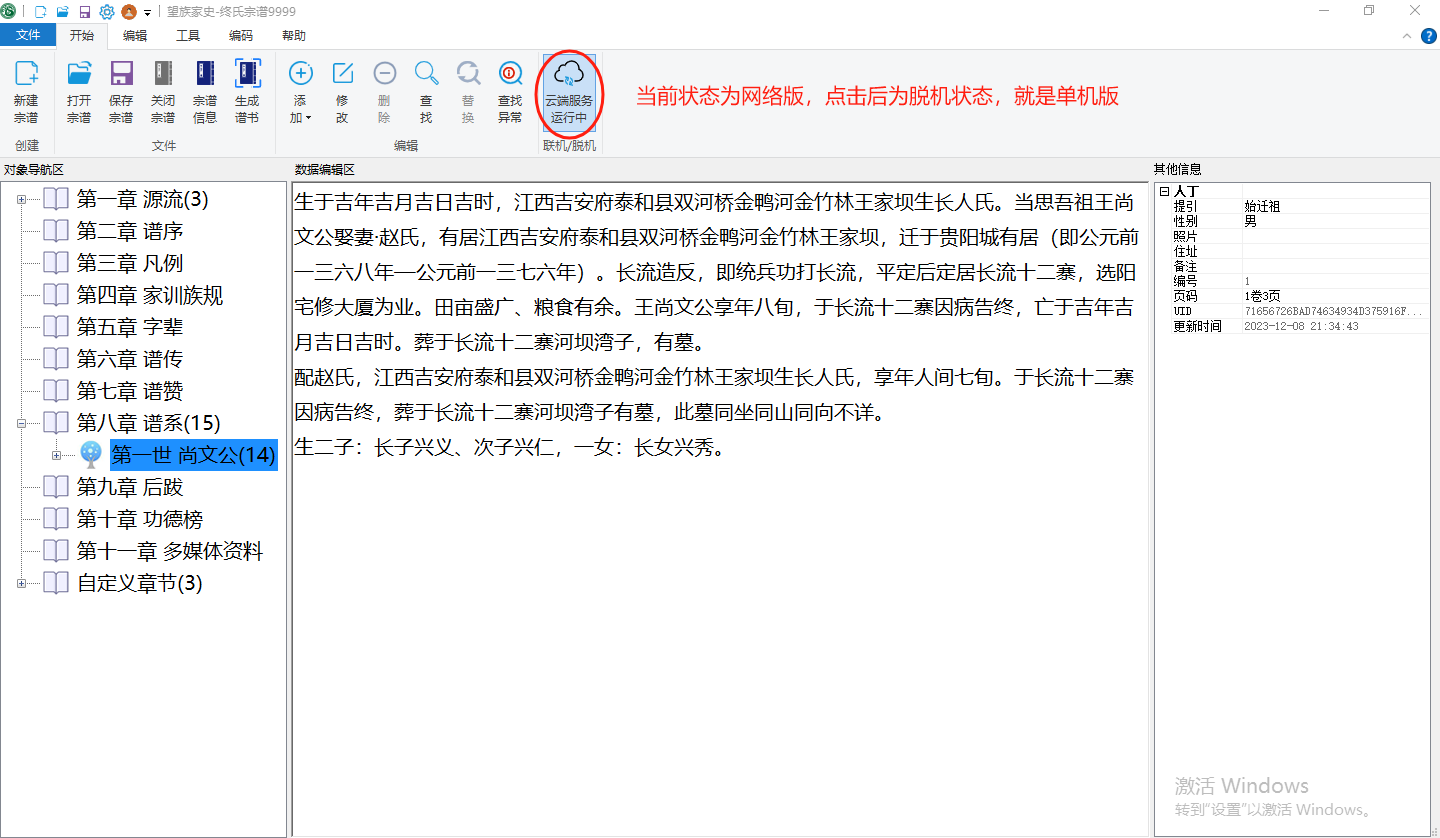Screen dimensions: 1440x838
Task: Open the 文件 menu
Action: [x=28, y=35]
